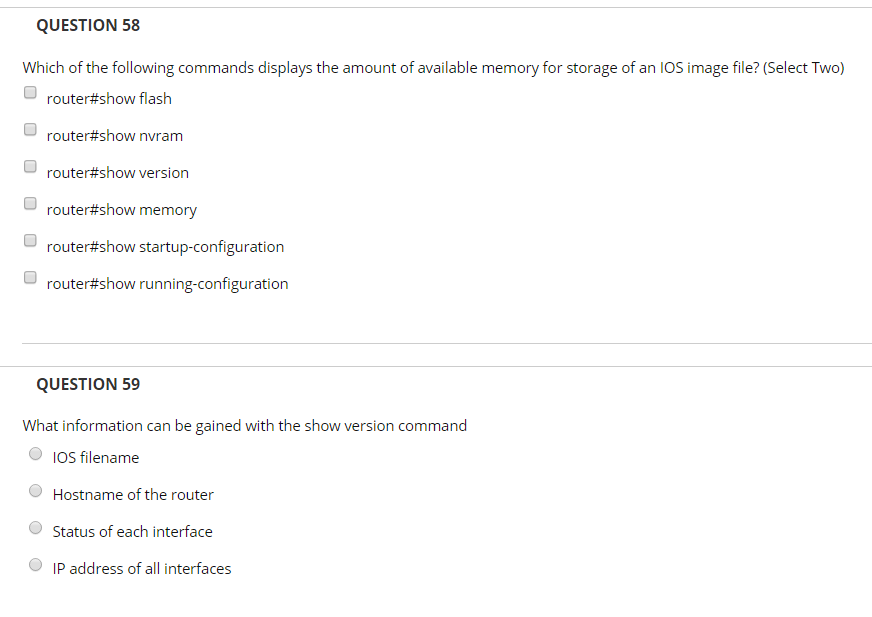
Task: Check 'router#show running-configuration' option
Action: click(30, 277)
